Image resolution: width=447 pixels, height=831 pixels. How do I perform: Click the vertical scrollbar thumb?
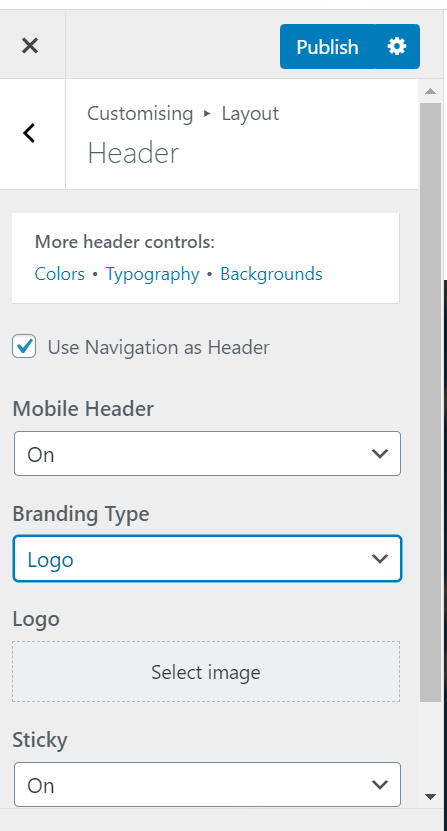(431, 402)
